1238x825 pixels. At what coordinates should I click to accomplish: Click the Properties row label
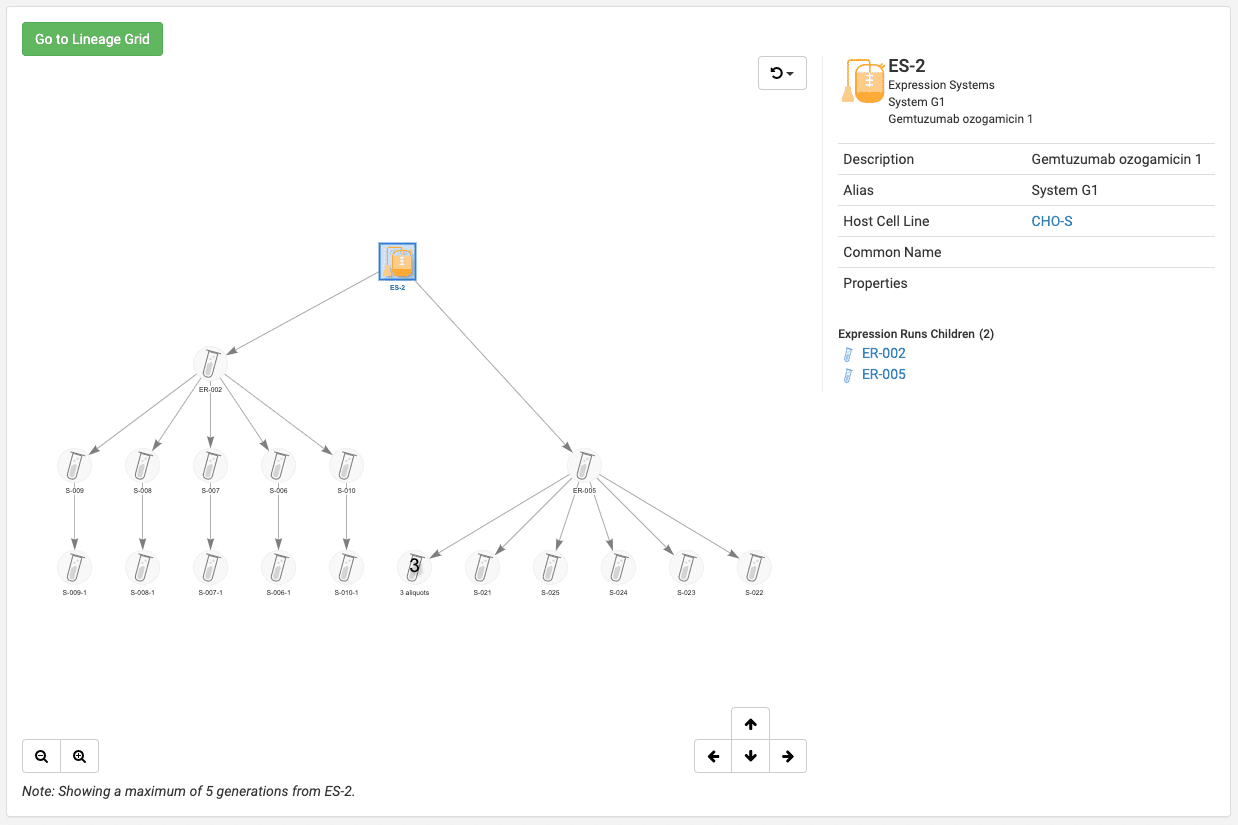(x=875, y=283)
